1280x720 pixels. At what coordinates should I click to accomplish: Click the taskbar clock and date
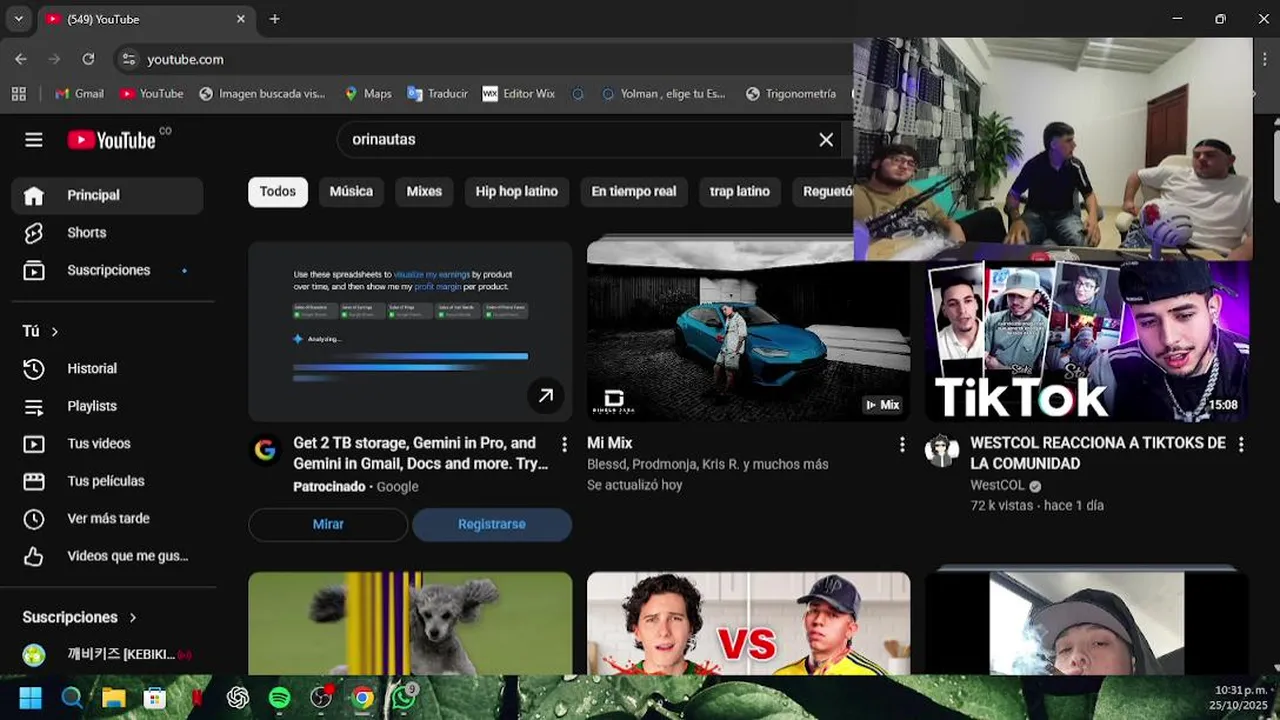(1238, 698)
